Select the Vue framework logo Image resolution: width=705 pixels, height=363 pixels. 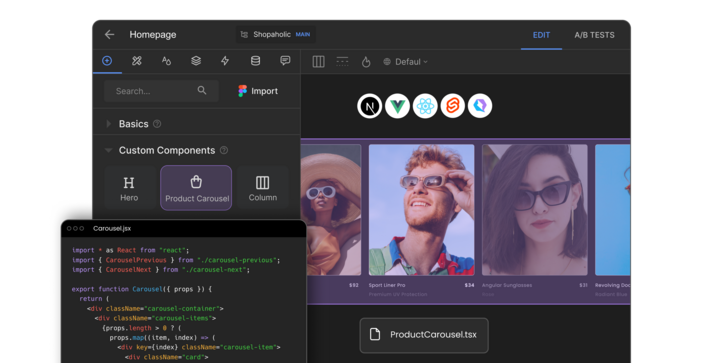pos(397,106)
